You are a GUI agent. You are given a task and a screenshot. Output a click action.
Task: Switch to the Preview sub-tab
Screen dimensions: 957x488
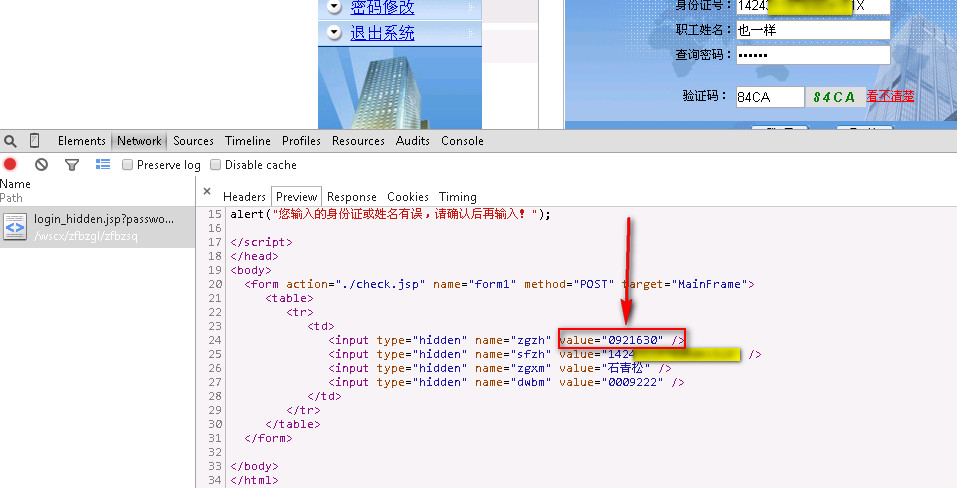pyautogui.click(x=297, y=196)
